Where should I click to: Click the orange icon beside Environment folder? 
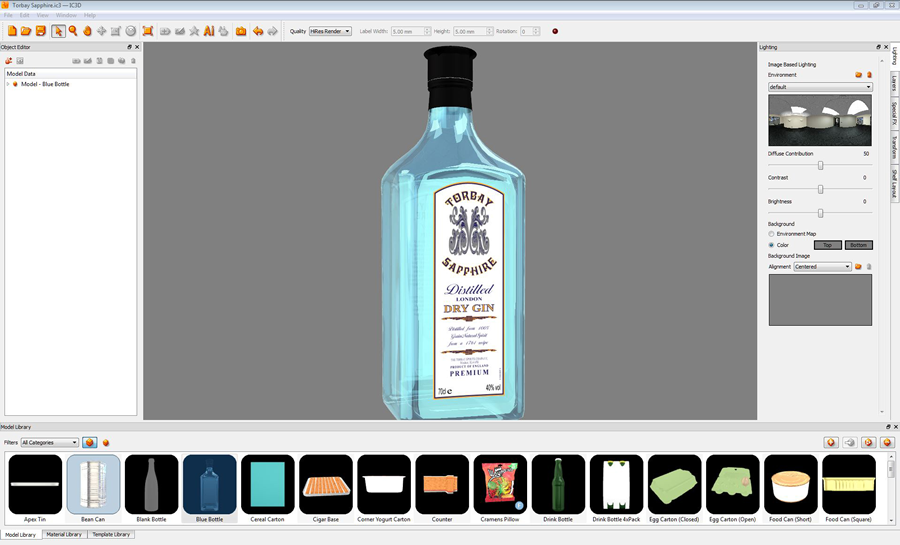coord(869,75)
